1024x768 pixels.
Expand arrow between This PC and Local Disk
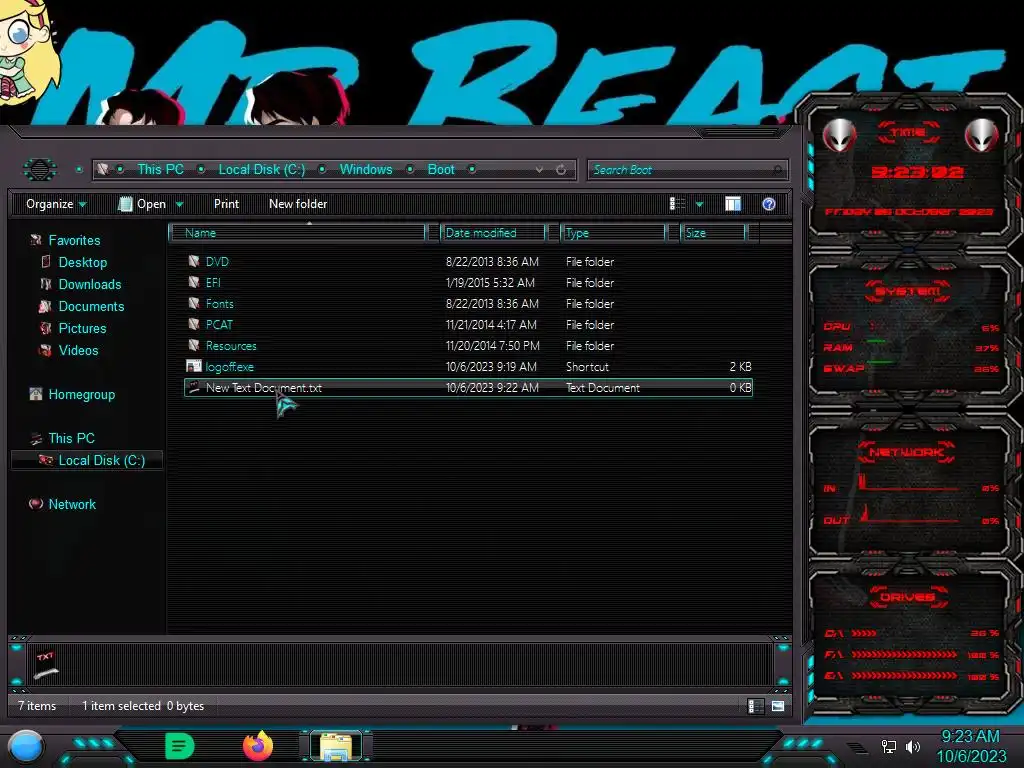[x=201, y=170]
